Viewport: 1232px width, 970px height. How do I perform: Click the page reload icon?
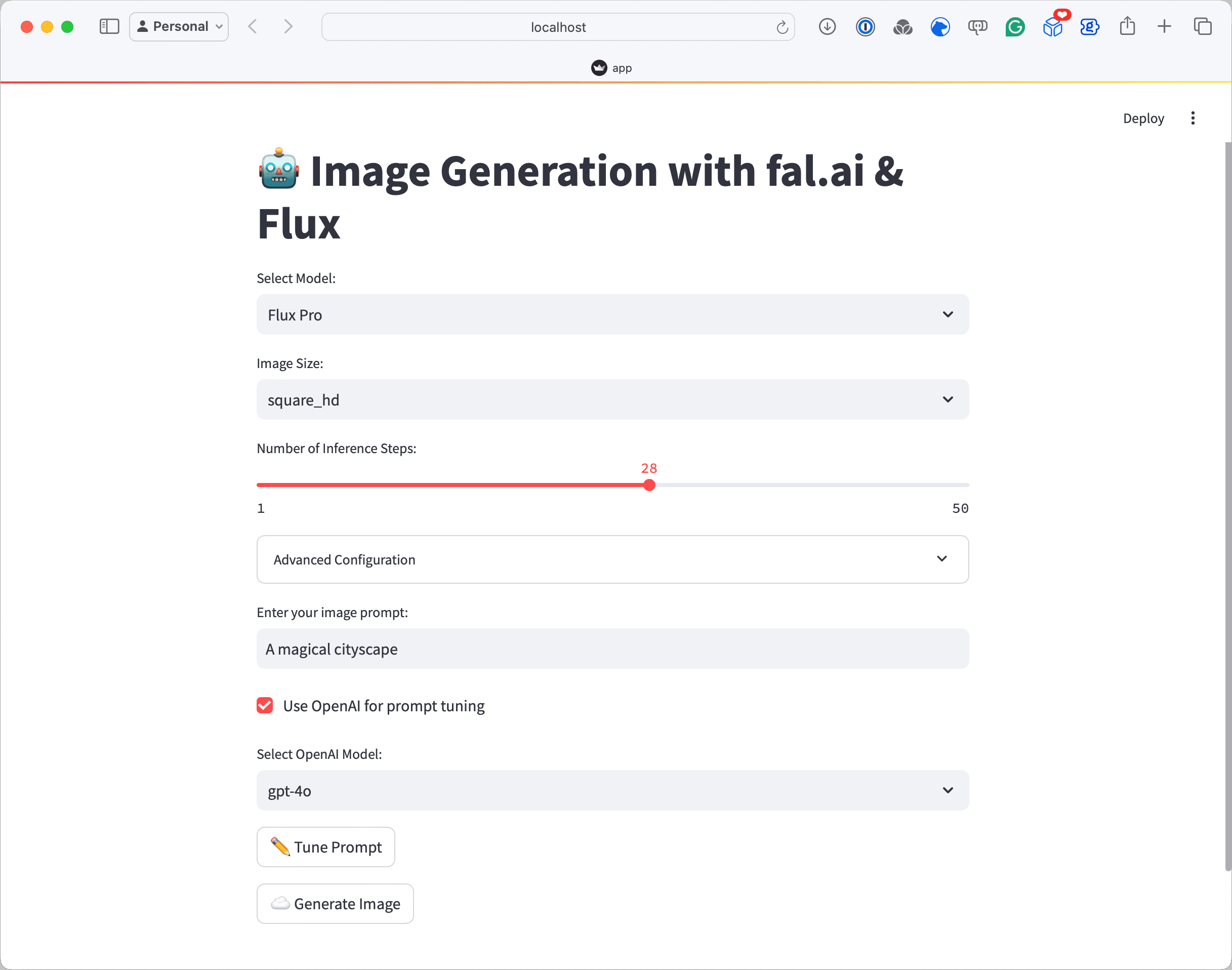coord(782,27)
